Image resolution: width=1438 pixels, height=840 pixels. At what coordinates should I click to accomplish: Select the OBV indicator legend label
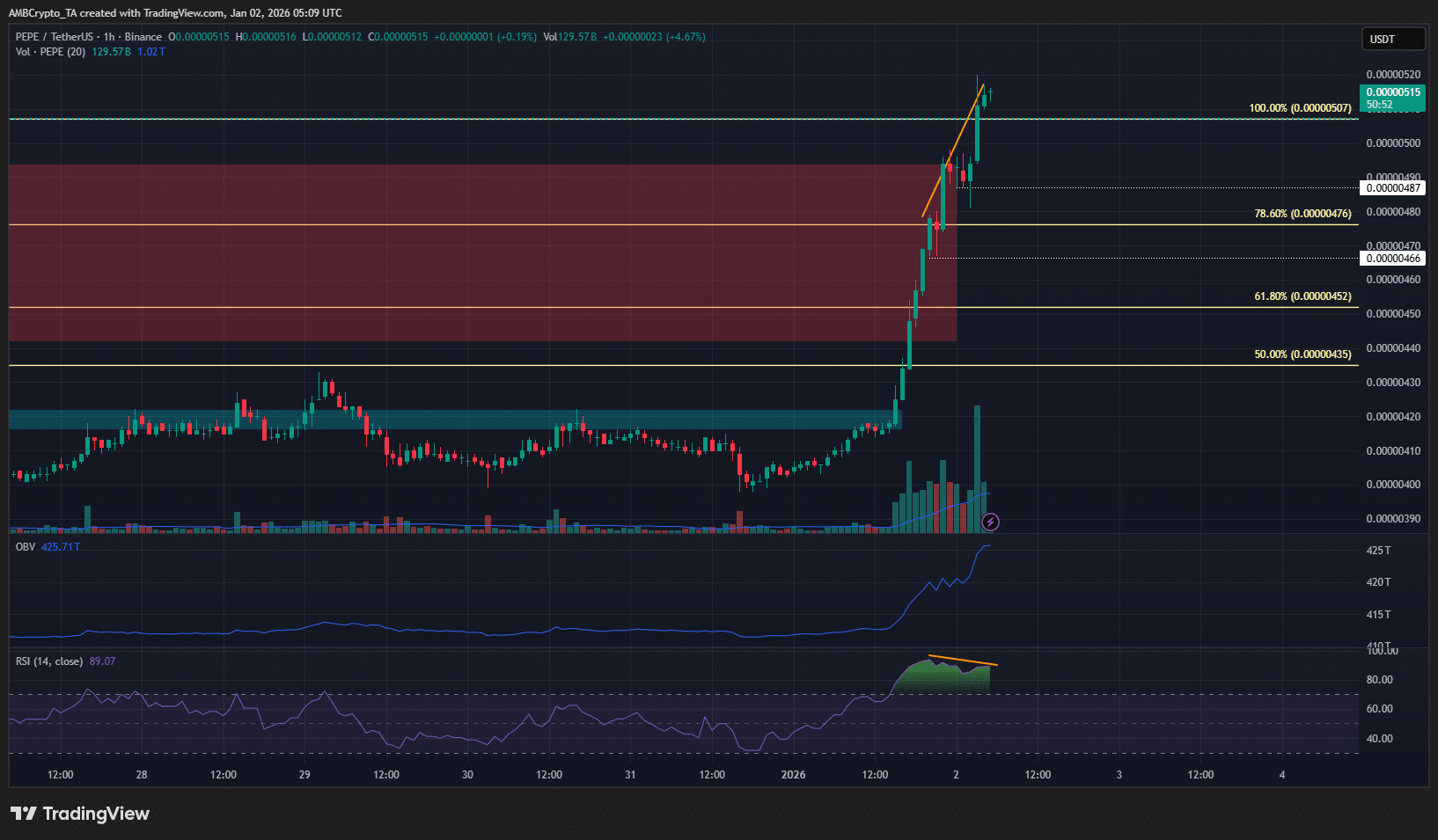pyautogui.click(x=26, y=547)
